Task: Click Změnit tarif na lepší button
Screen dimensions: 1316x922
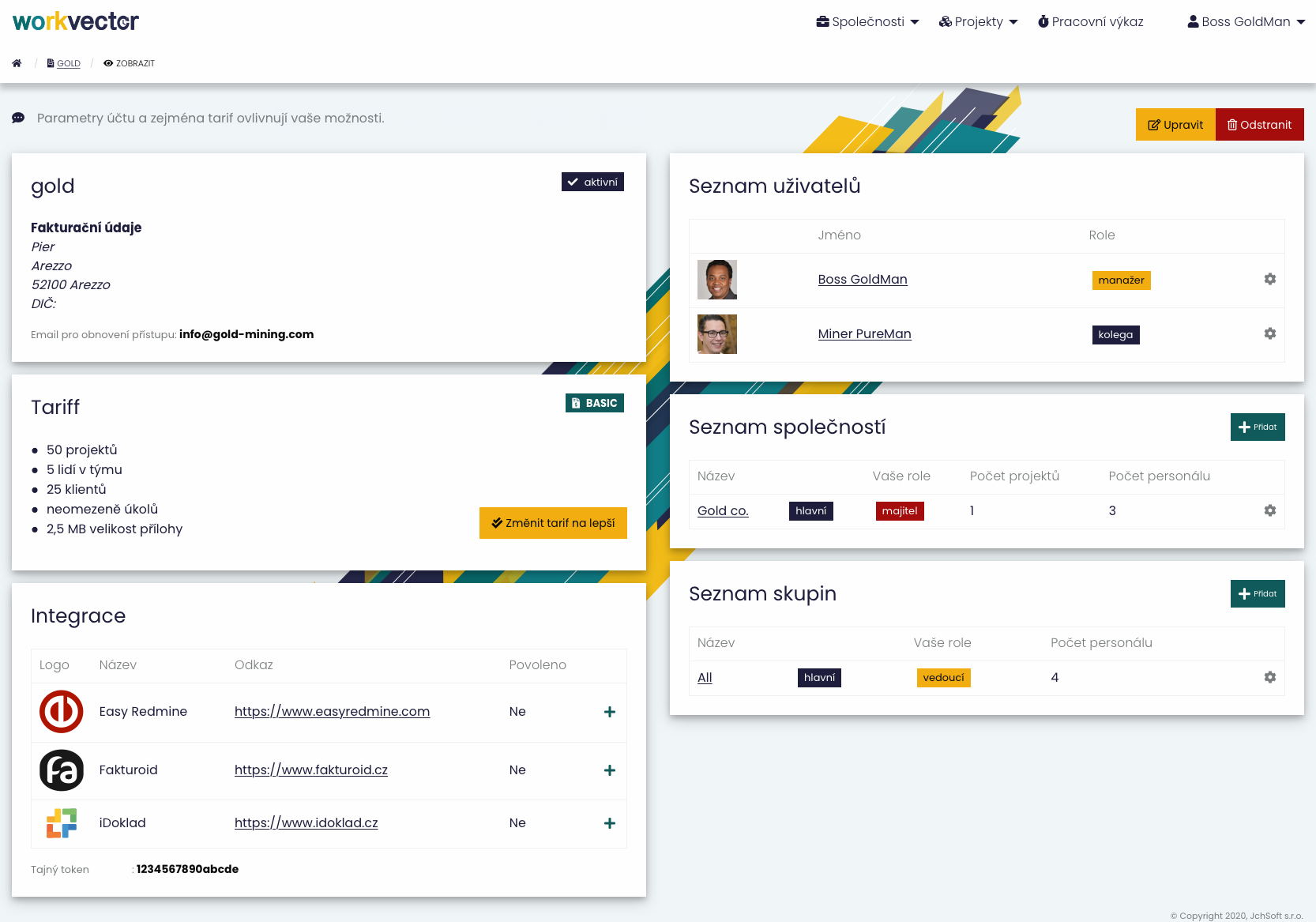Action: coord(553,523)
